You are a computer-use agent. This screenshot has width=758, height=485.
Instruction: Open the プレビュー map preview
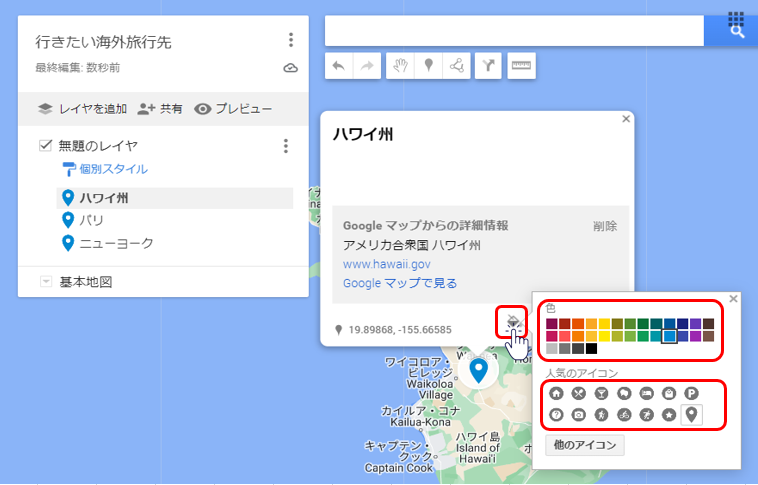point(233,109)
